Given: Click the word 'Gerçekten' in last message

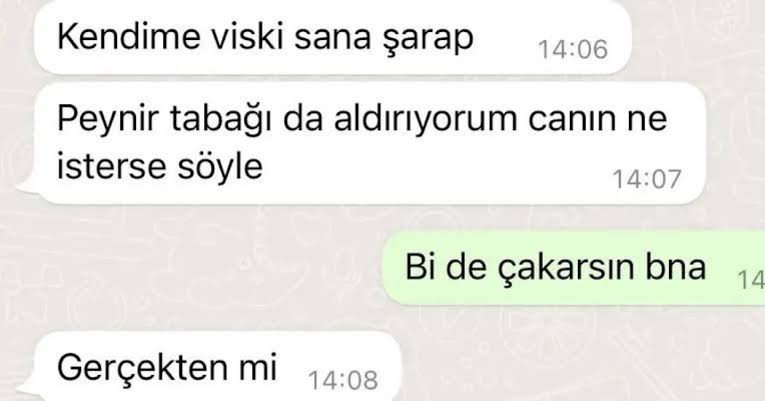Looking at the screenshot, I should click(x=143, y=368).
